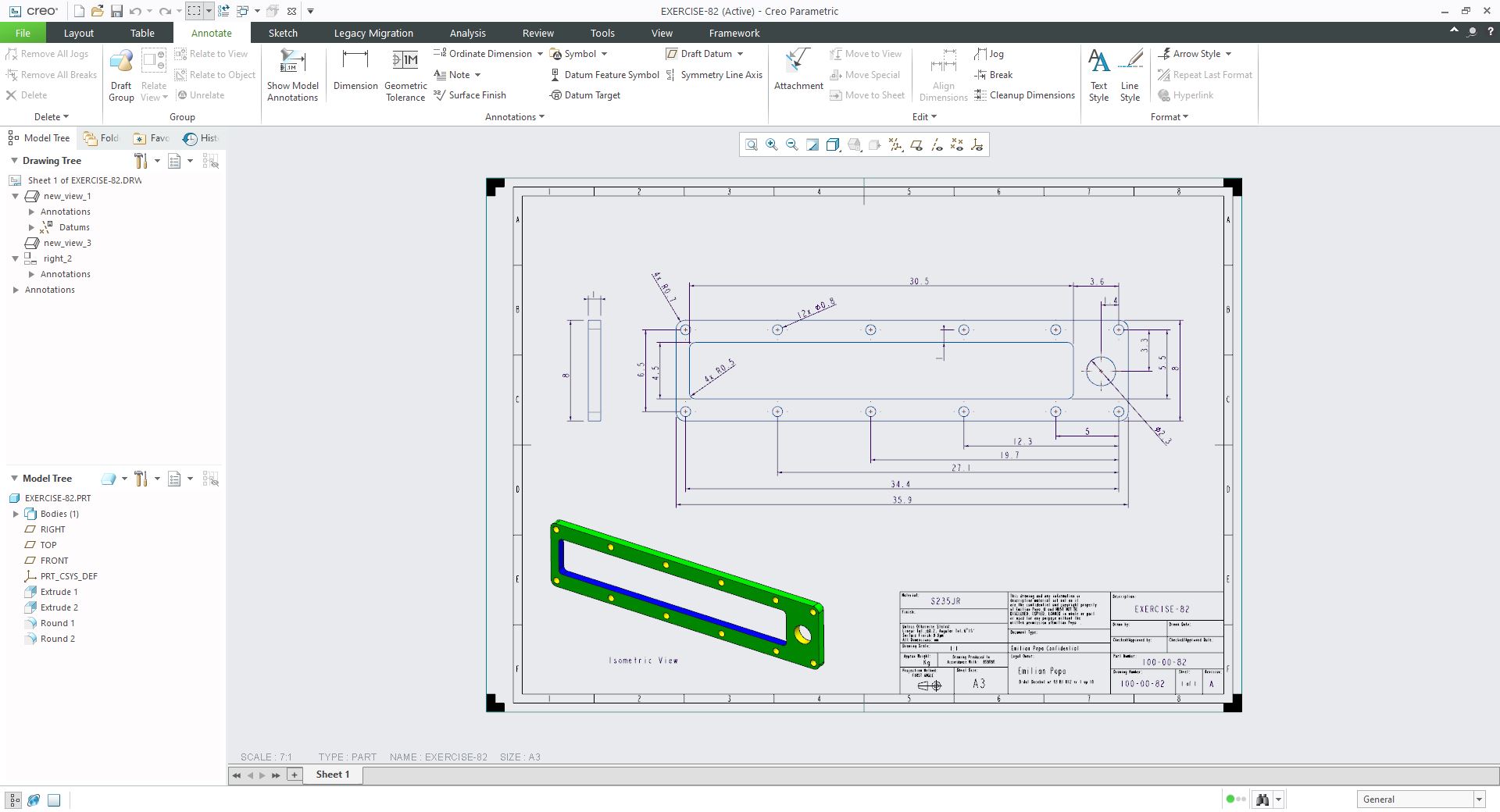Screen dimensions: 1500x812
Task: Open the Legacy Migration tab
Action: 373,33
